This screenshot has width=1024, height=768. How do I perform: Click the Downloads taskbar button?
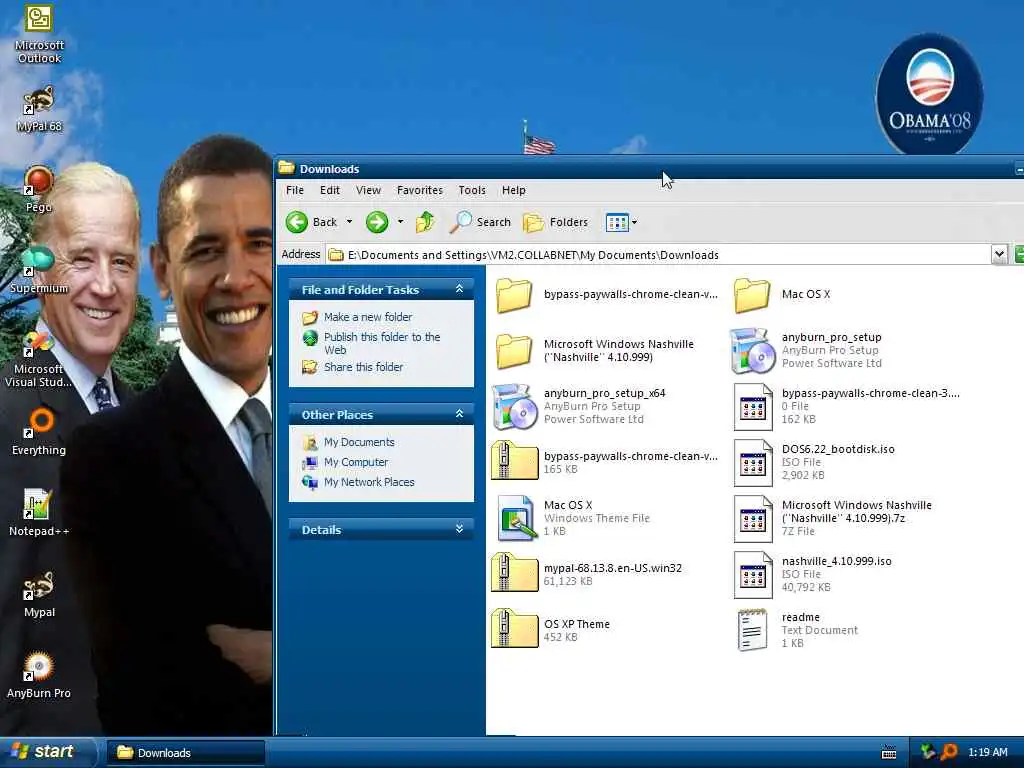[185, 753]
